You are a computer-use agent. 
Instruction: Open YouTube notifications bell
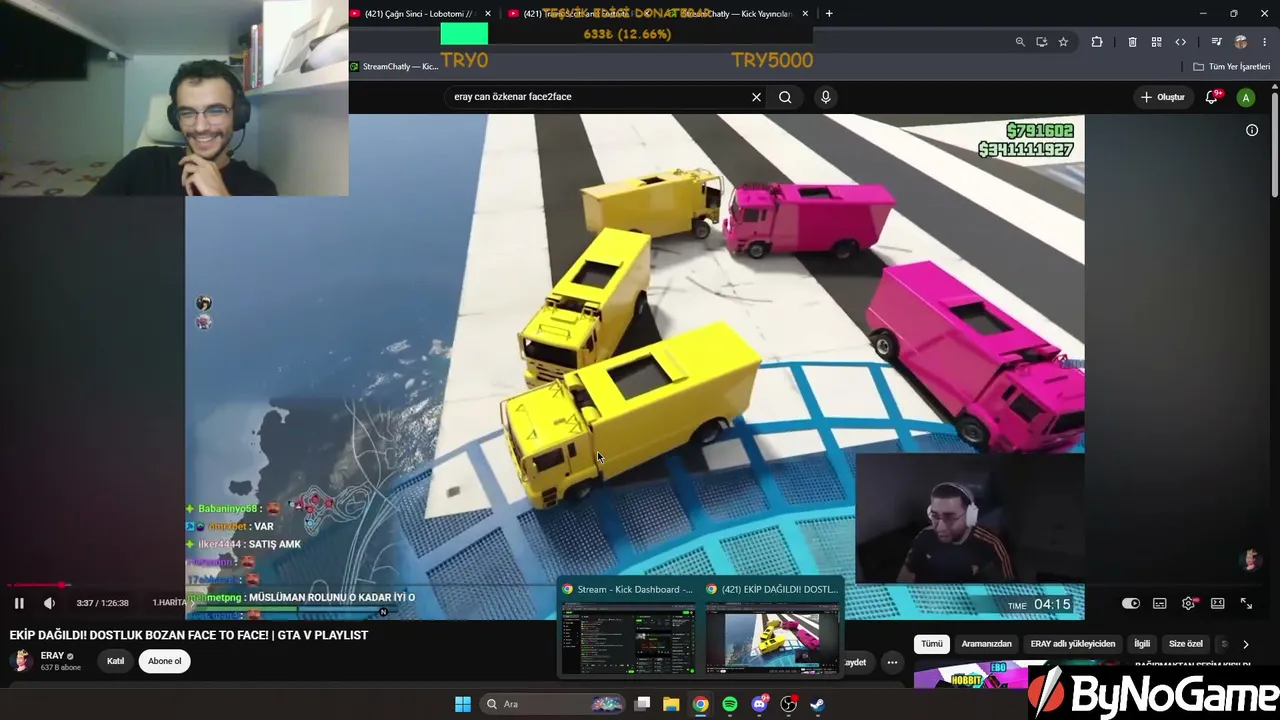pyautogui.click(x=1212, y=97)
